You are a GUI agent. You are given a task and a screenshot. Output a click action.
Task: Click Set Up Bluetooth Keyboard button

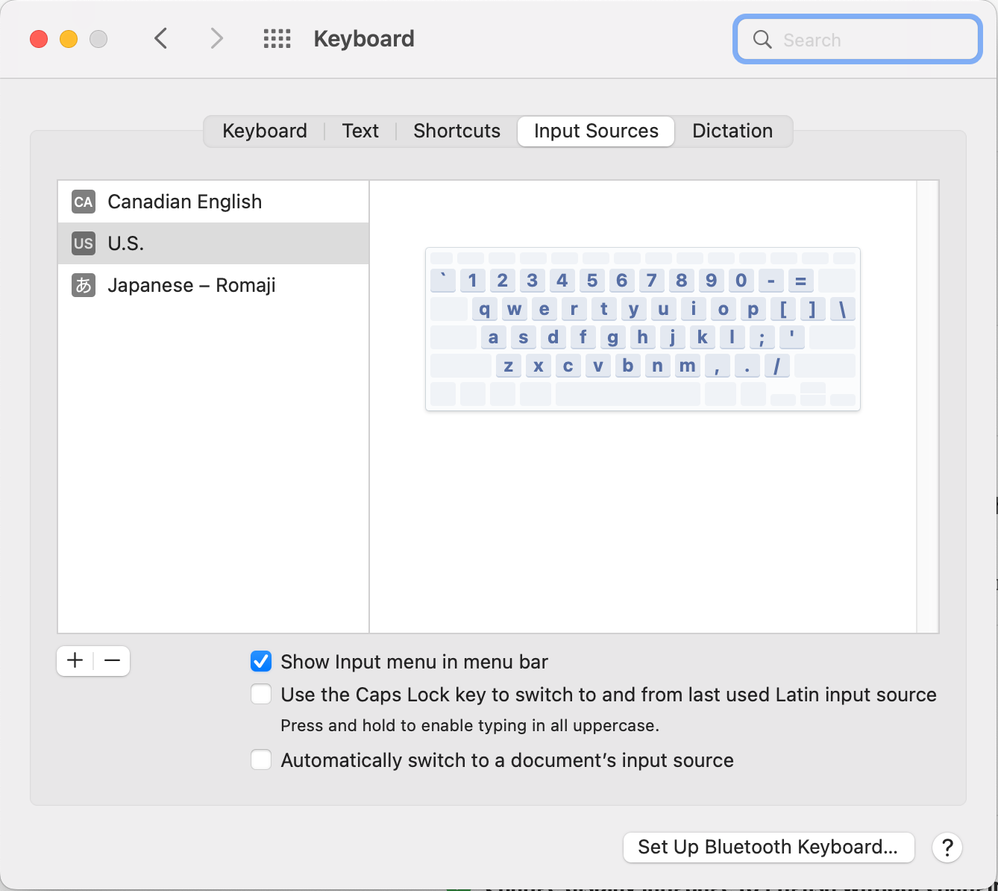[x=767, y=847]
